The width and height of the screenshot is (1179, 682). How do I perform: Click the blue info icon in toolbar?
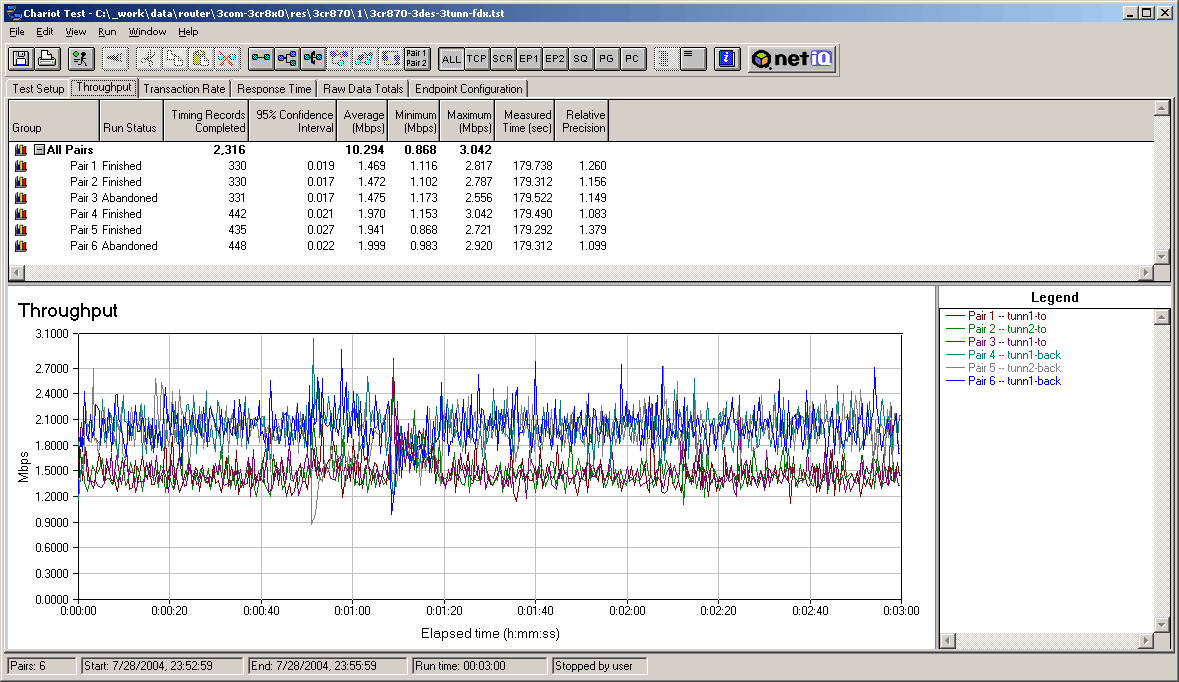coord(728,59)
